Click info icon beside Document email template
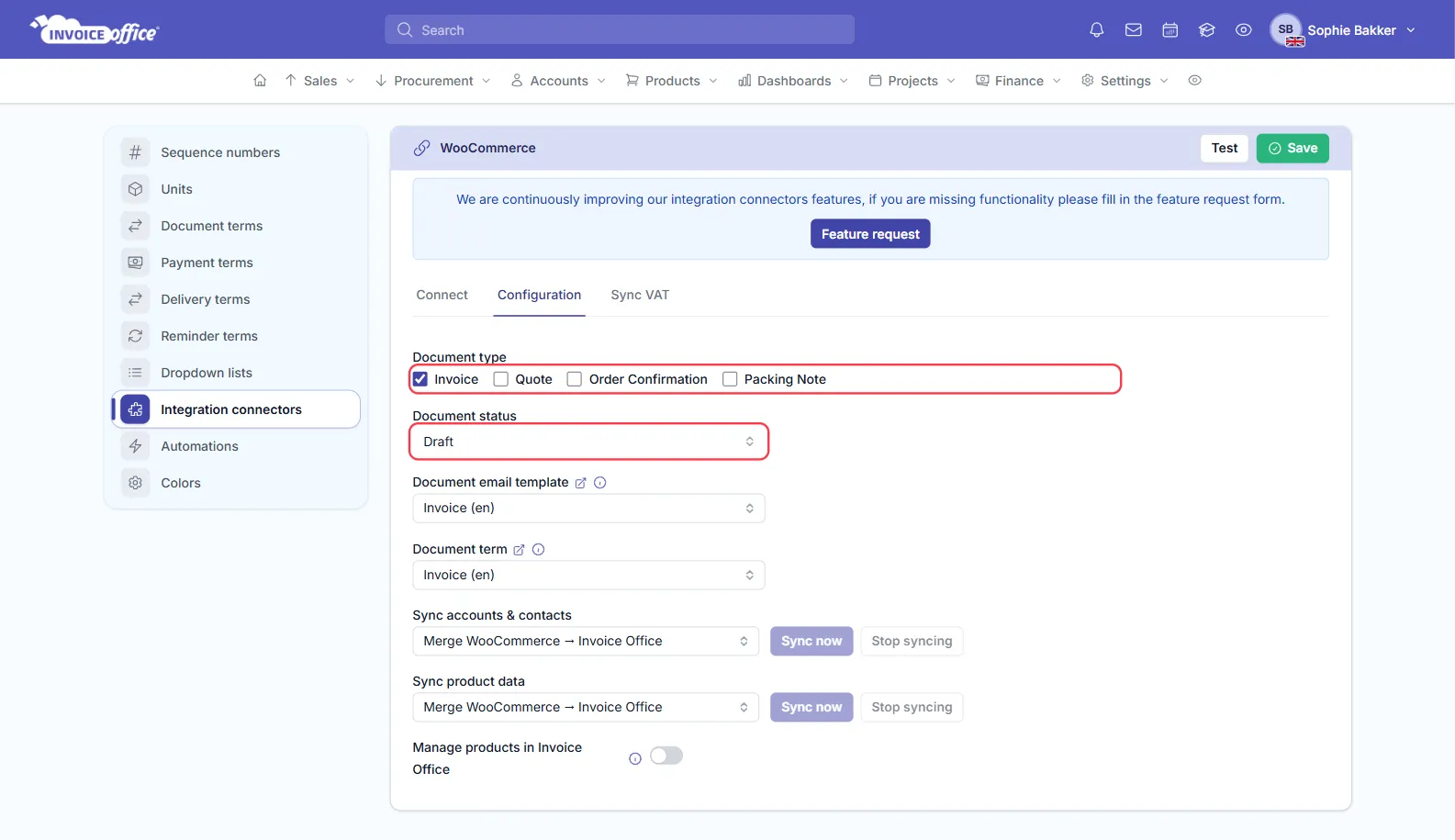Viewport: 1455px width, 840px height. (x=600, y=483)
